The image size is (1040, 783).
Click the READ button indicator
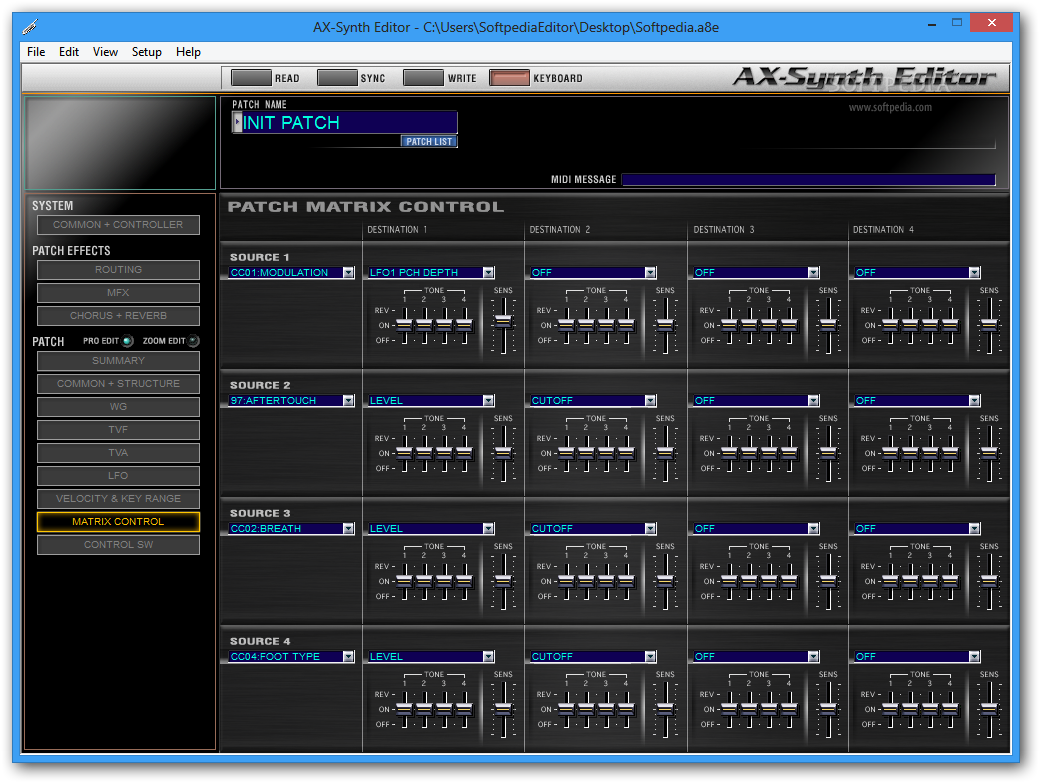[251, 78]
